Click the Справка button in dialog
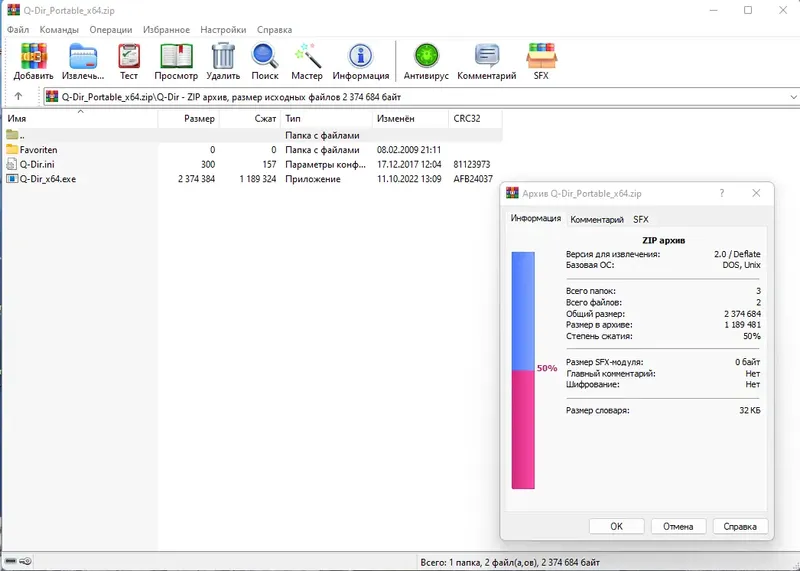Viewport: 800px width, 571px height. [740, 526]
